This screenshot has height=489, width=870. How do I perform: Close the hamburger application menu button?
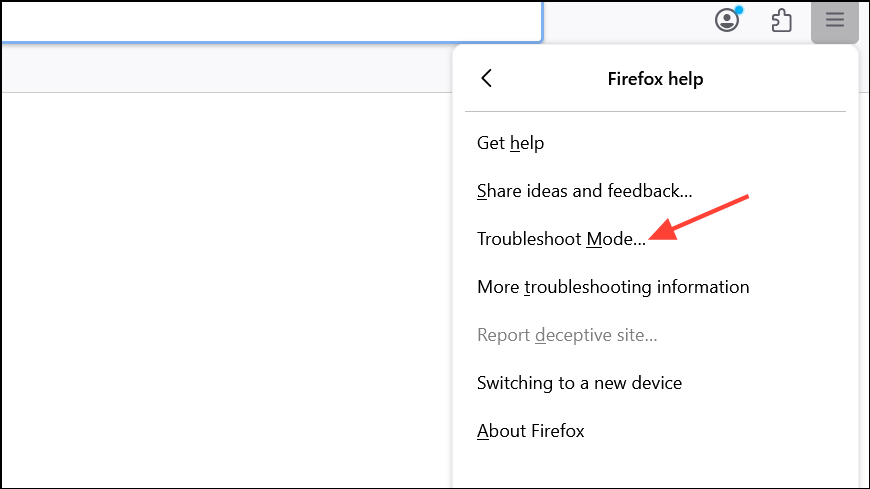coord(834,20)
